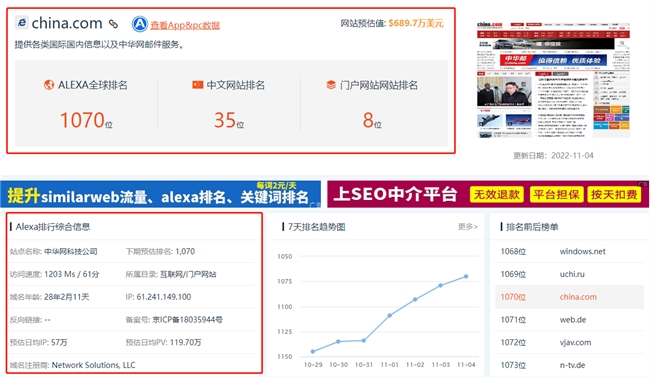Viewport: 650px width, 378px height.
Task: Click the Chinese flag site rank icon
Action: 197,85
